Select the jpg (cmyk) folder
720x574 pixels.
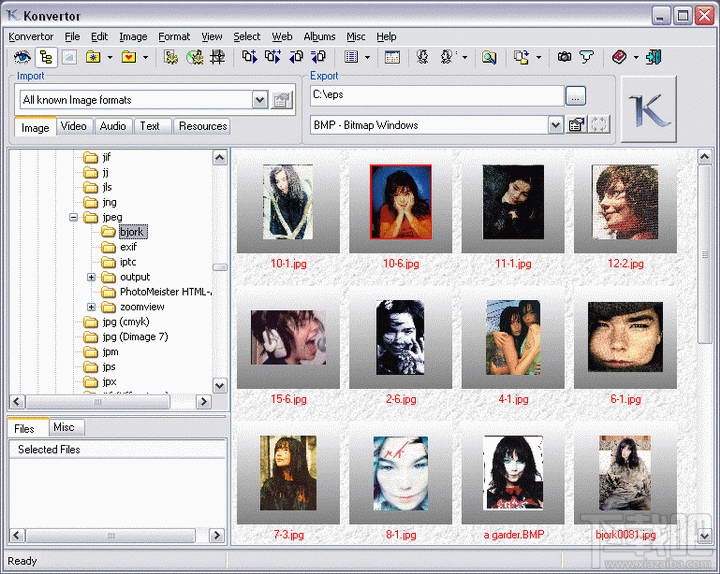126,322
